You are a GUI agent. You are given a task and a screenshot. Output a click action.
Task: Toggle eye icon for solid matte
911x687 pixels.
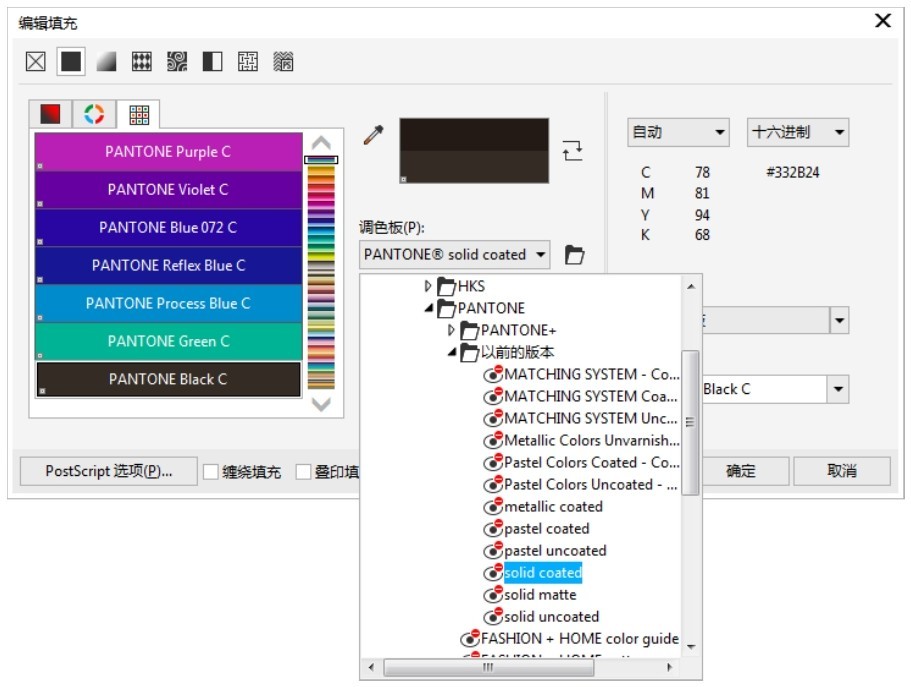tap(493, 595)
